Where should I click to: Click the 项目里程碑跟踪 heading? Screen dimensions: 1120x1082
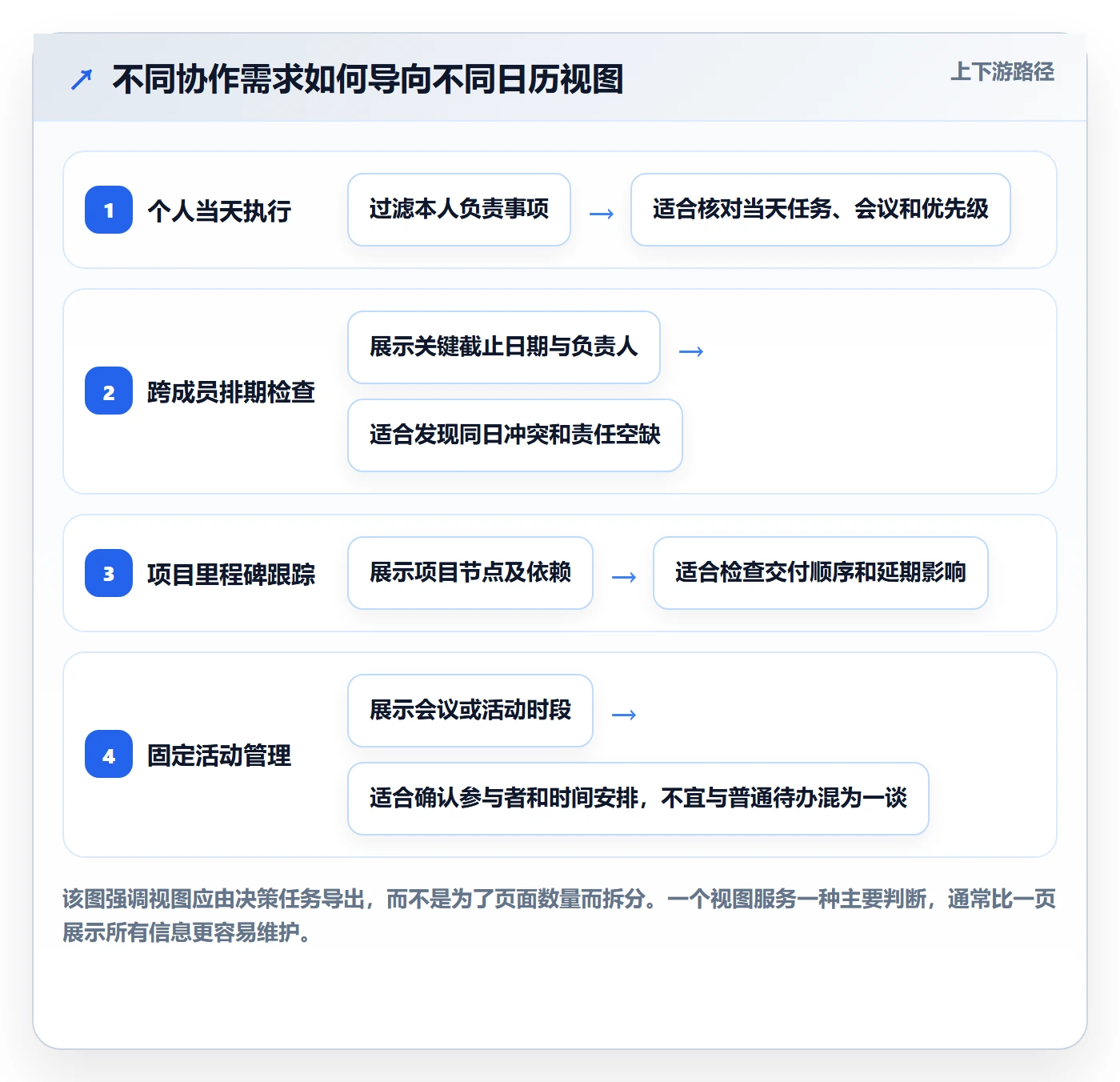[x=231, y=574]
